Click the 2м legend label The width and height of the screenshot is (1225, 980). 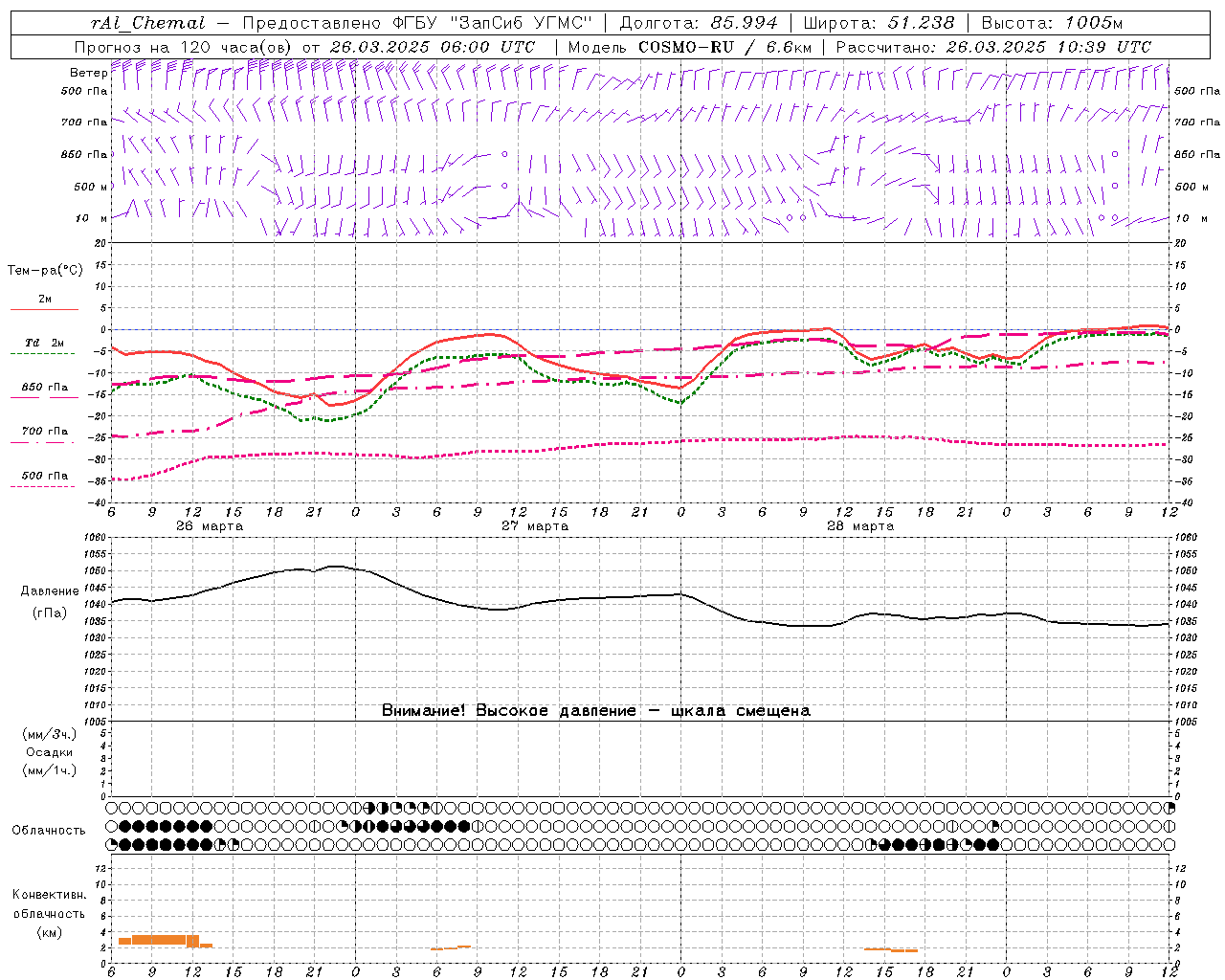(x=45, y=299)
